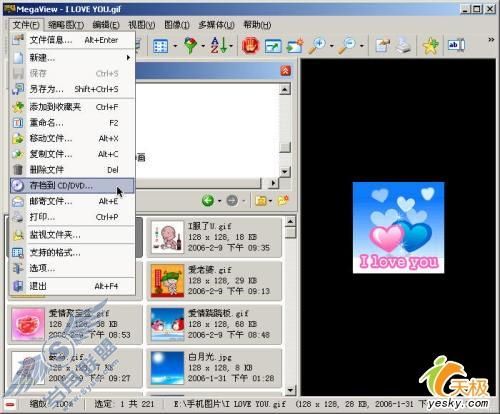Click the green back navigation arrow
Viewport: 500px width, 414px height.
[x=208, y=201]
